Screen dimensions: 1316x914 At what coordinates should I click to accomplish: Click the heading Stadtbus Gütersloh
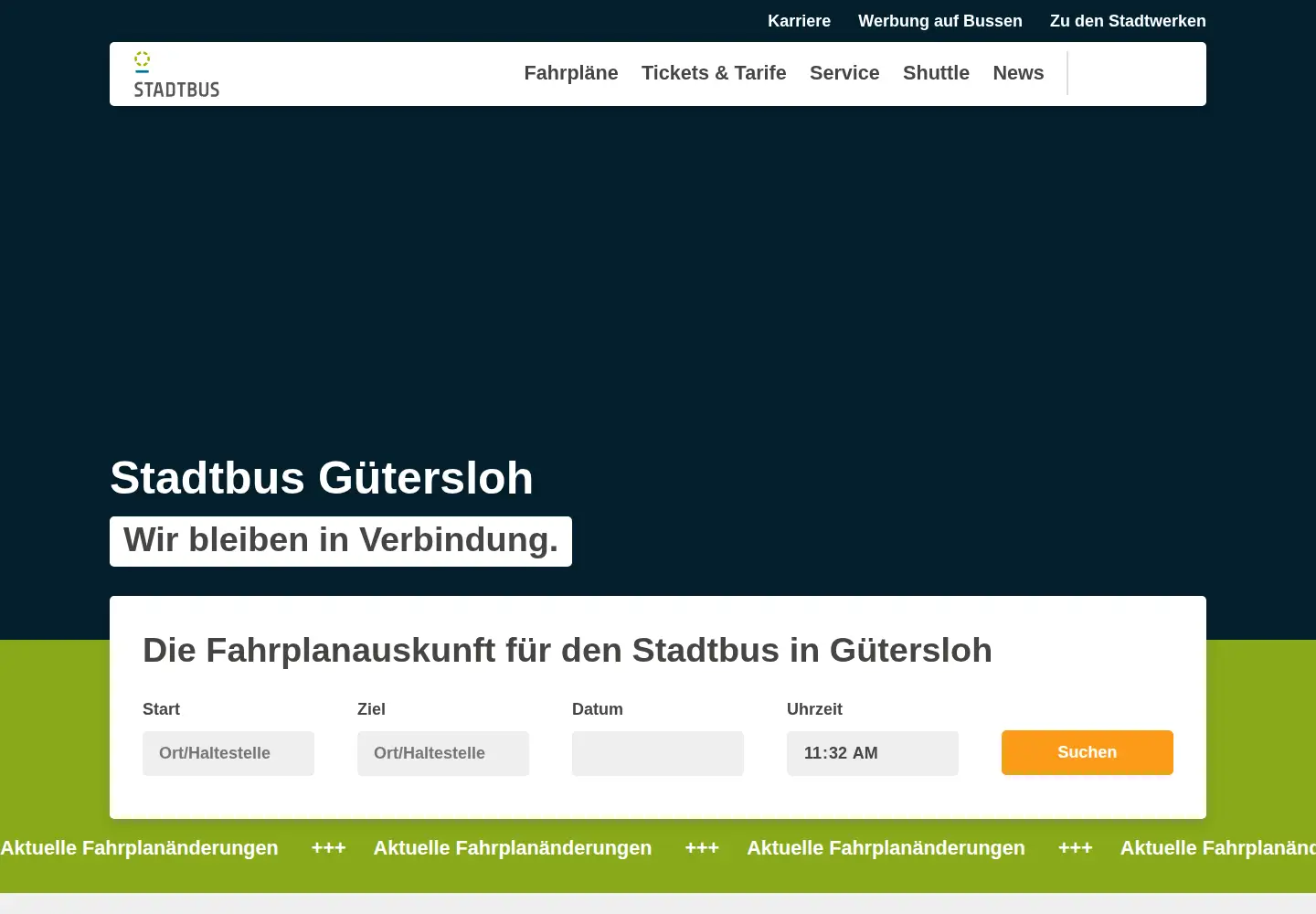[322, 478]
